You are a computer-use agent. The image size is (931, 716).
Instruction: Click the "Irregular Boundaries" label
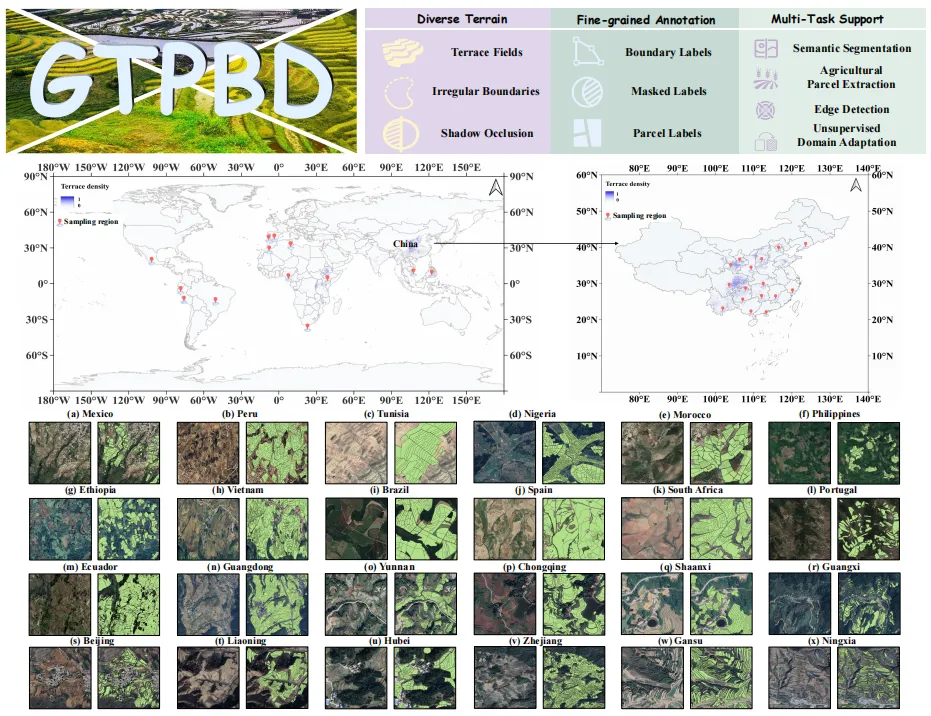point(486,91)
